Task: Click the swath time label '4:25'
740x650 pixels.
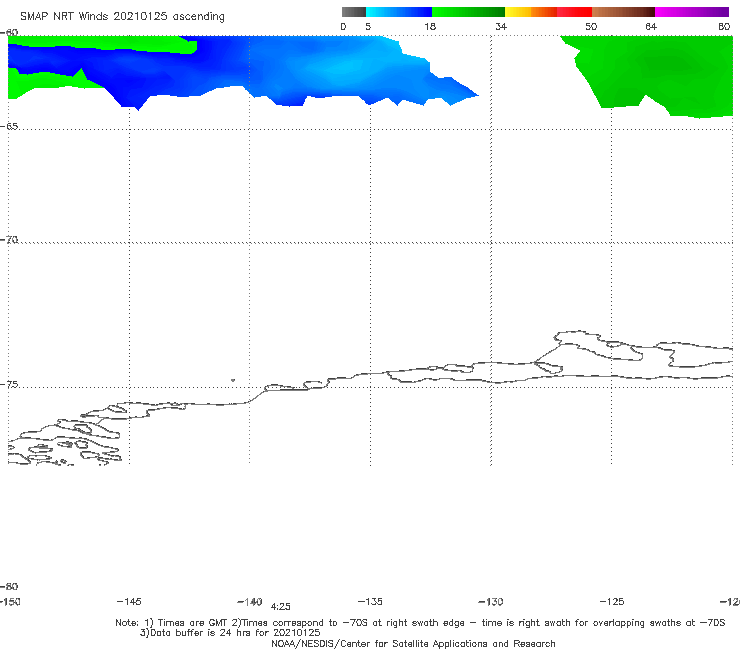Action: pyautogui.click(x=281, y=607)
